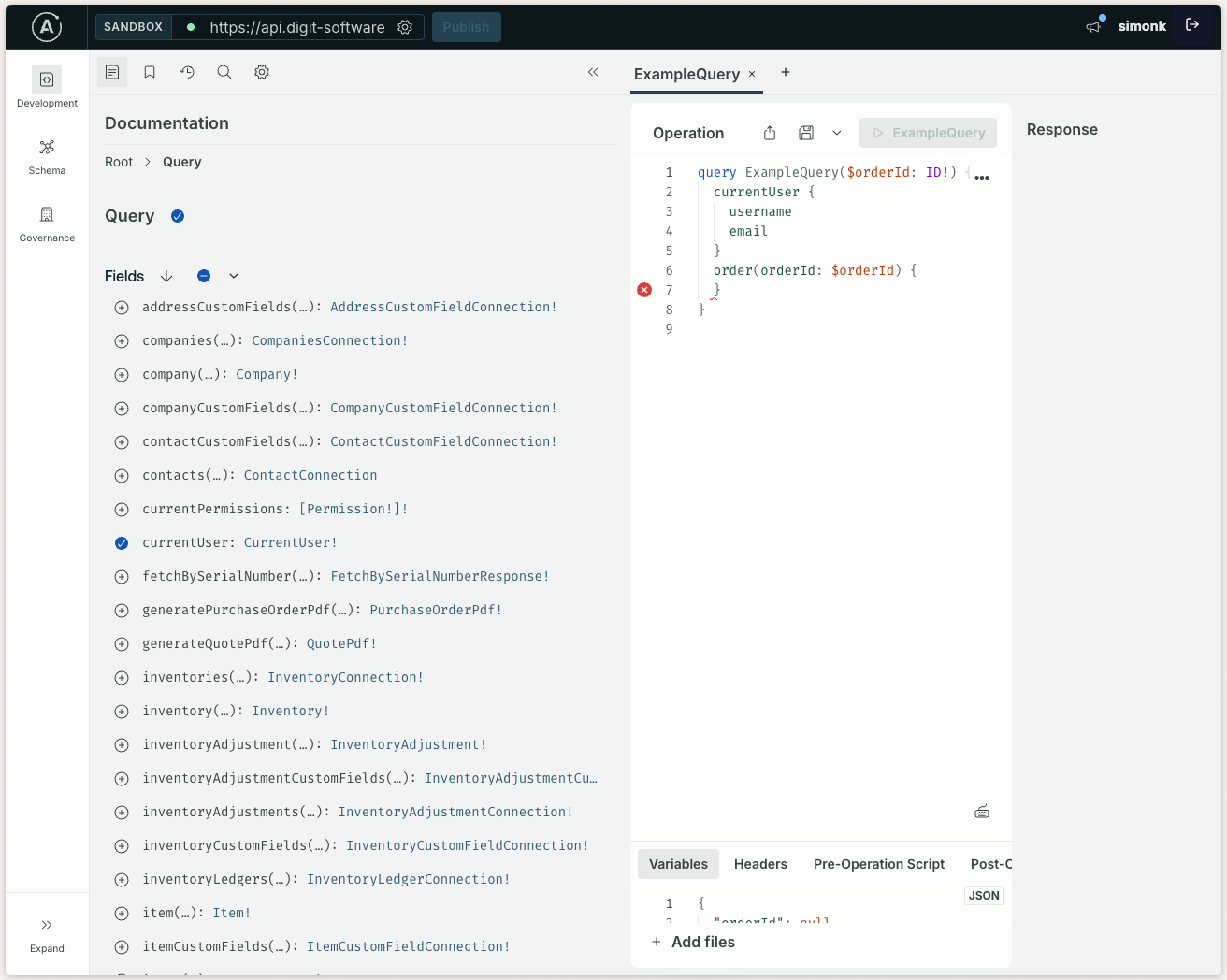Open saved operation collections bookmark icon

[150, 72]
